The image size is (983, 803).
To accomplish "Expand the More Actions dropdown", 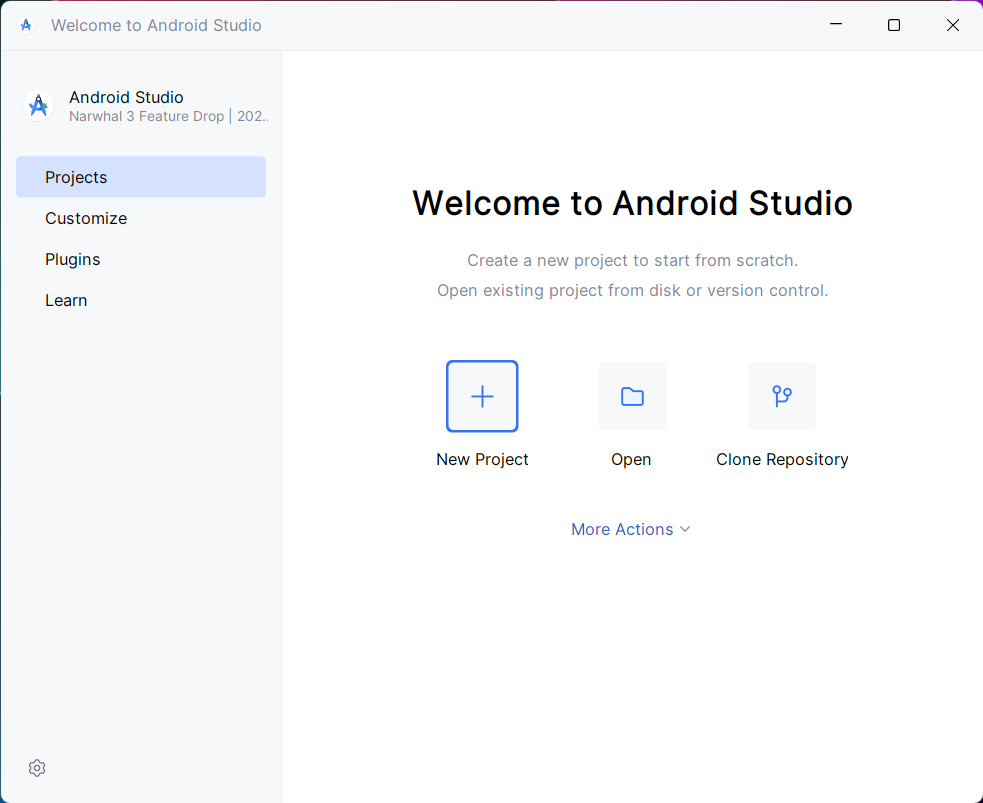I will tap(622, 529).
